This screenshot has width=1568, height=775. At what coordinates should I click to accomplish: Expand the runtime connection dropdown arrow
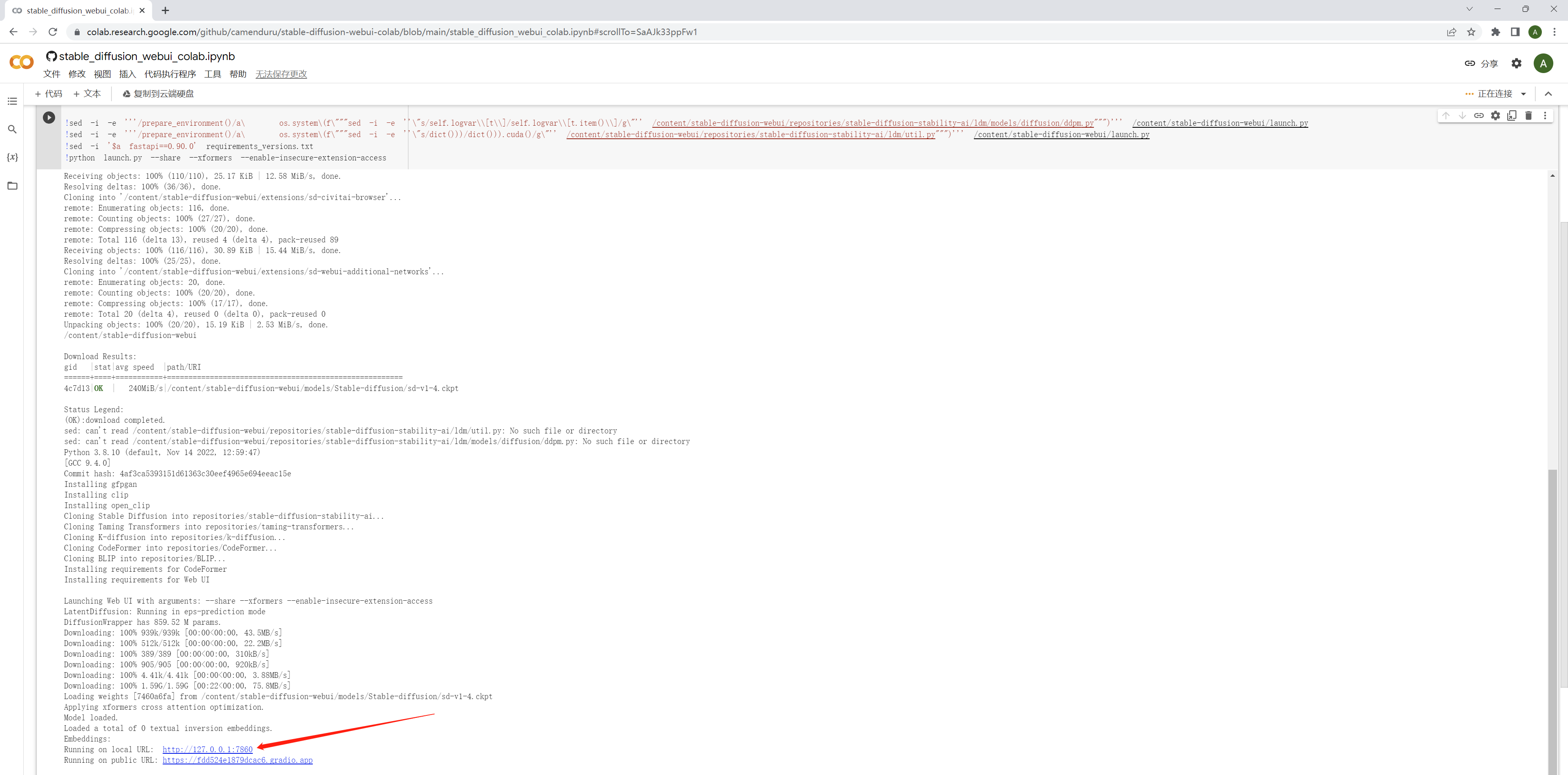1523,94
